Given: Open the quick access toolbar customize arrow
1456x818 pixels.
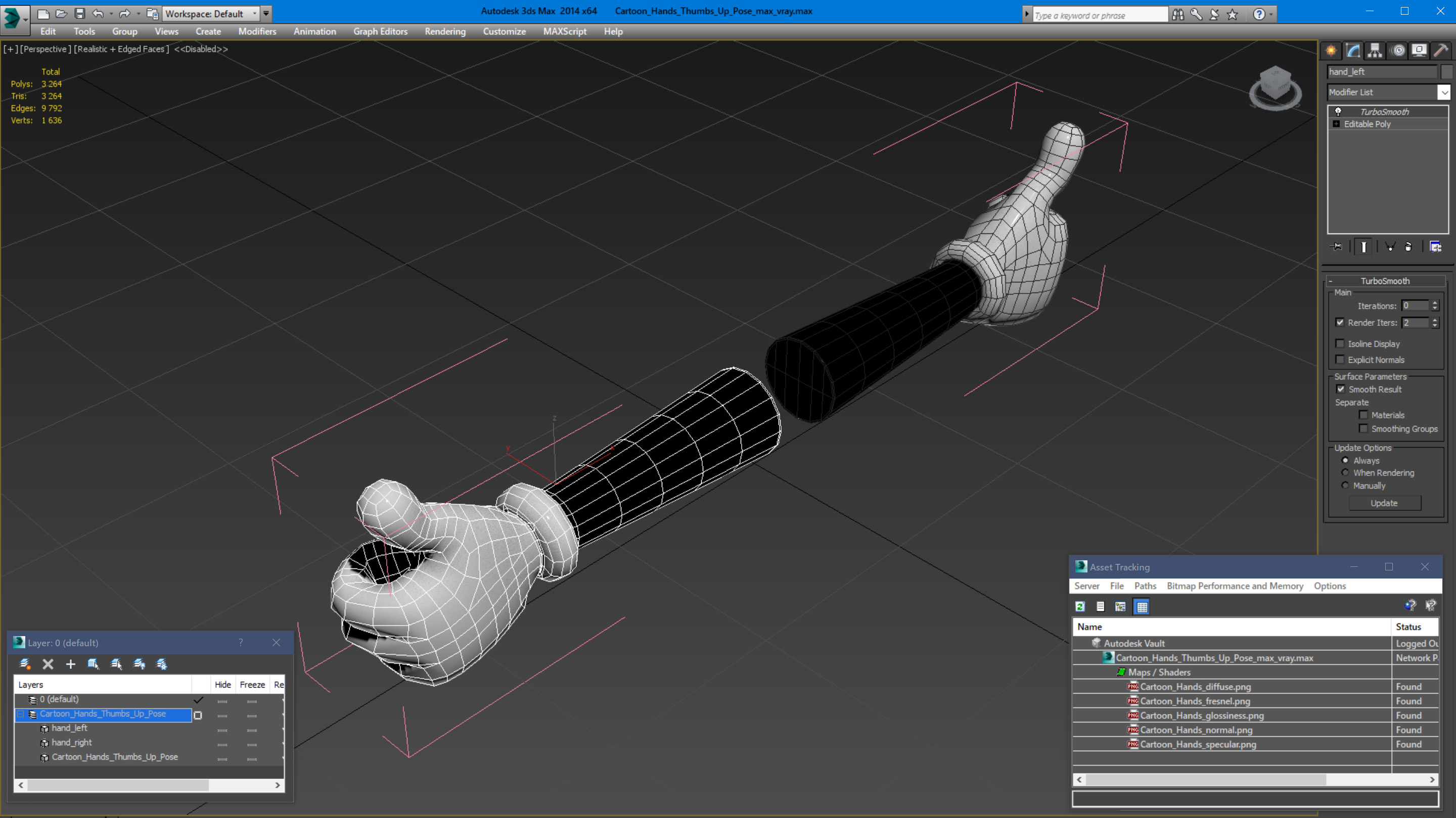Looking at the screenshot, I should click(x=266, y=14).
